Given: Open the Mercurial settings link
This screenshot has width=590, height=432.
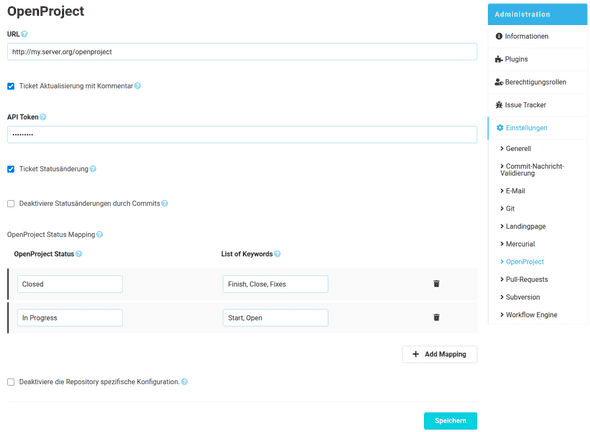Looking at the screenshot, I should tap(520, 244).
